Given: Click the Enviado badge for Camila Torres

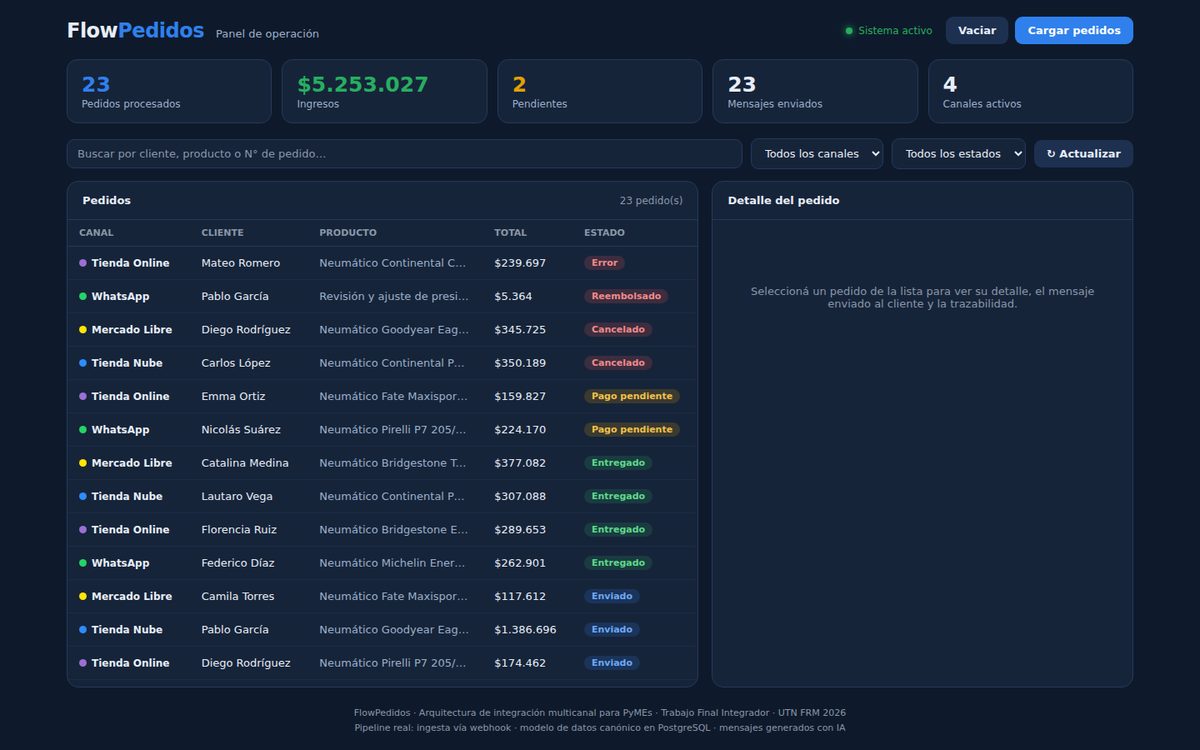Looking at the screenshot, I should pyautogui.click(x=612, y=596).
